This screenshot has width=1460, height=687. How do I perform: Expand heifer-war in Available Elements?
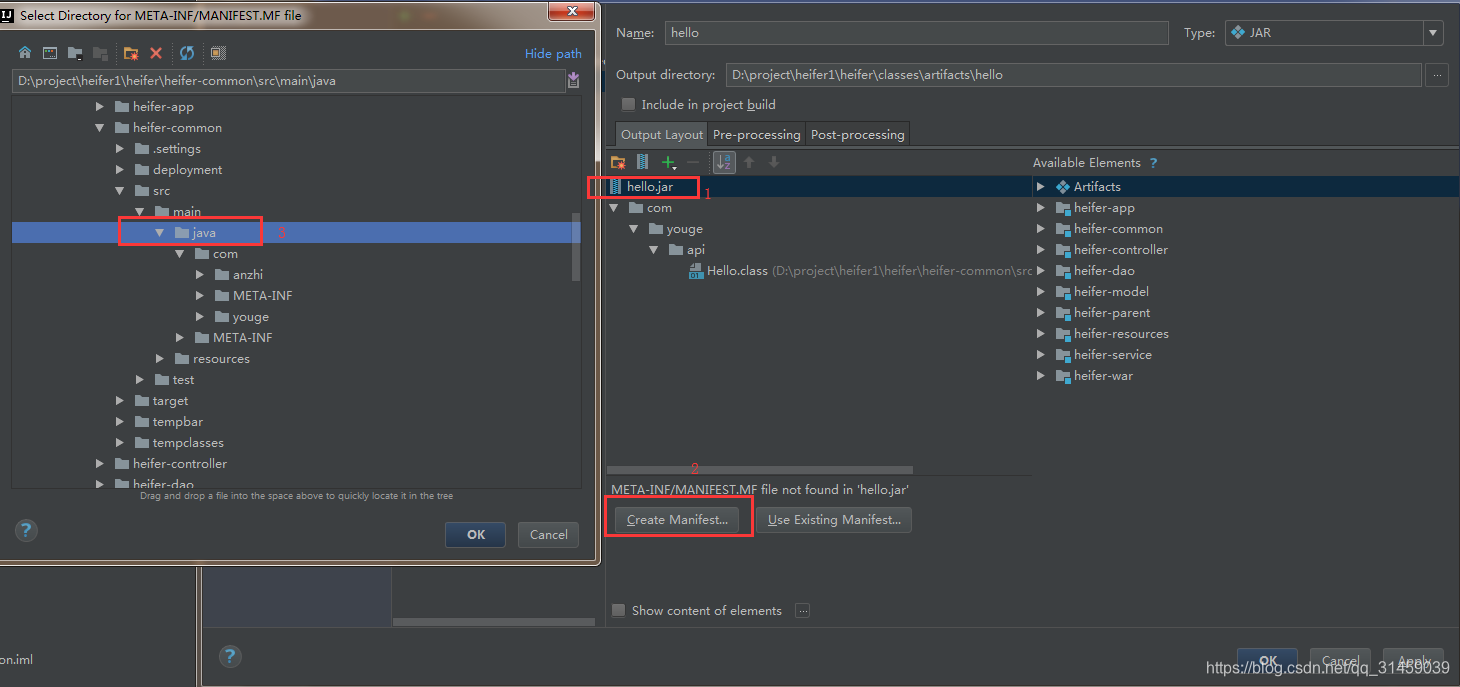click(1040, 376)
